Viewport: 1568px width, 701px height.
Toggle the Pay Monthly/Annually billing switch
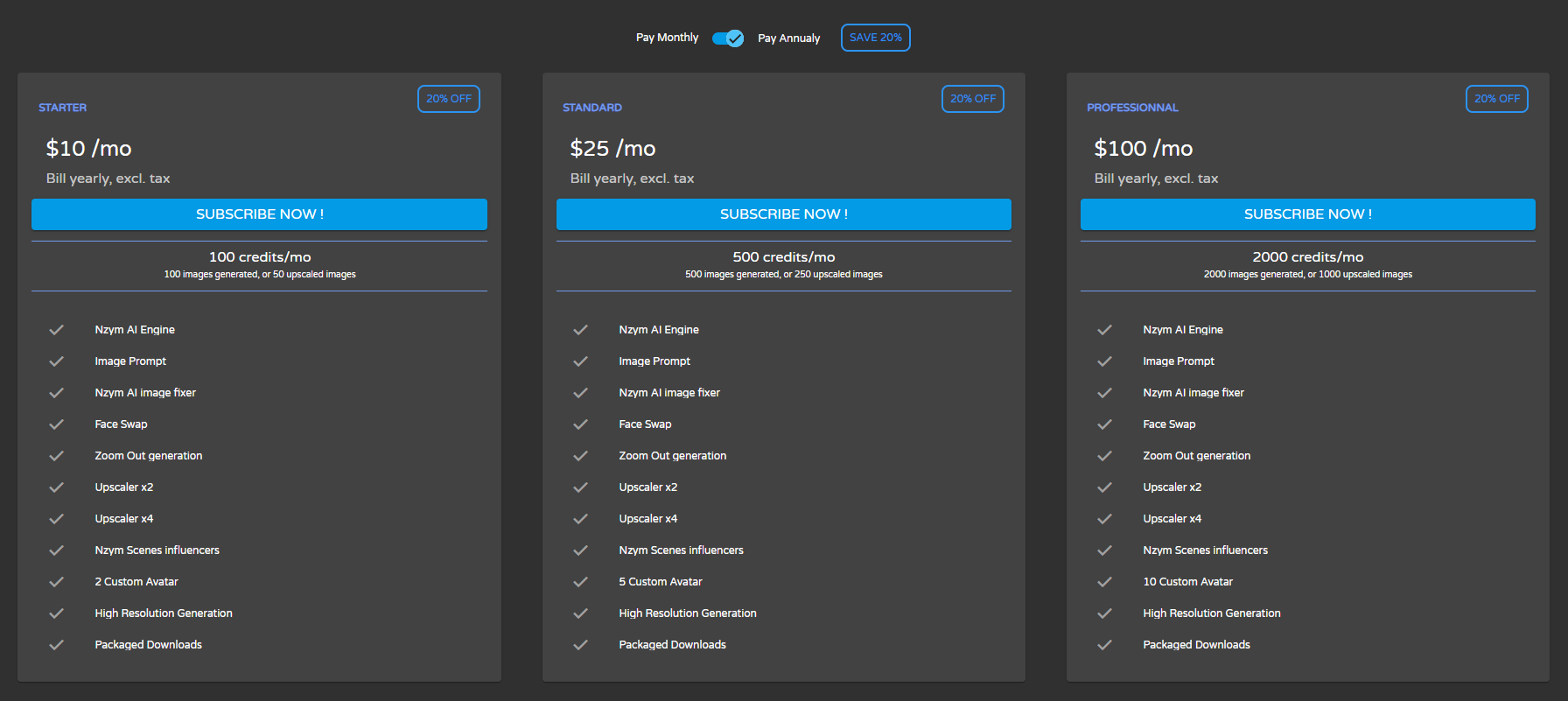click(727, 38)
